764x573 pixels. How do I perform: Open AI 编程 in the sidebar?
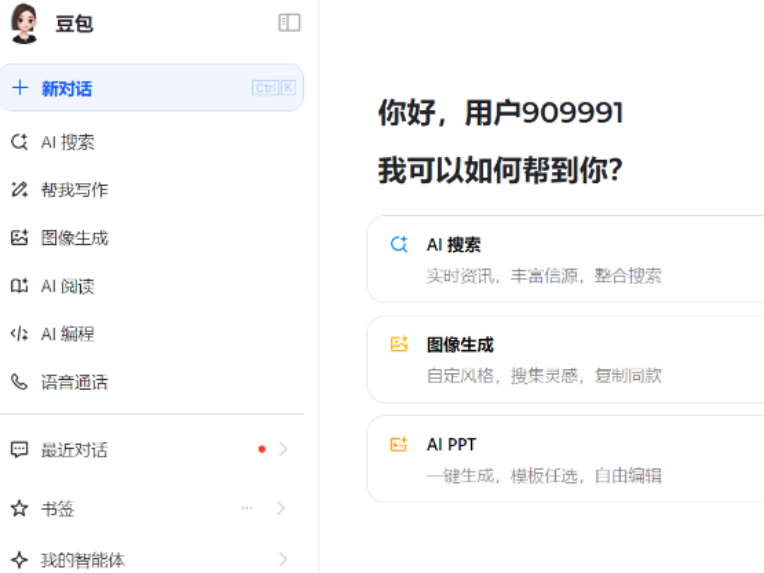point(68,334)
